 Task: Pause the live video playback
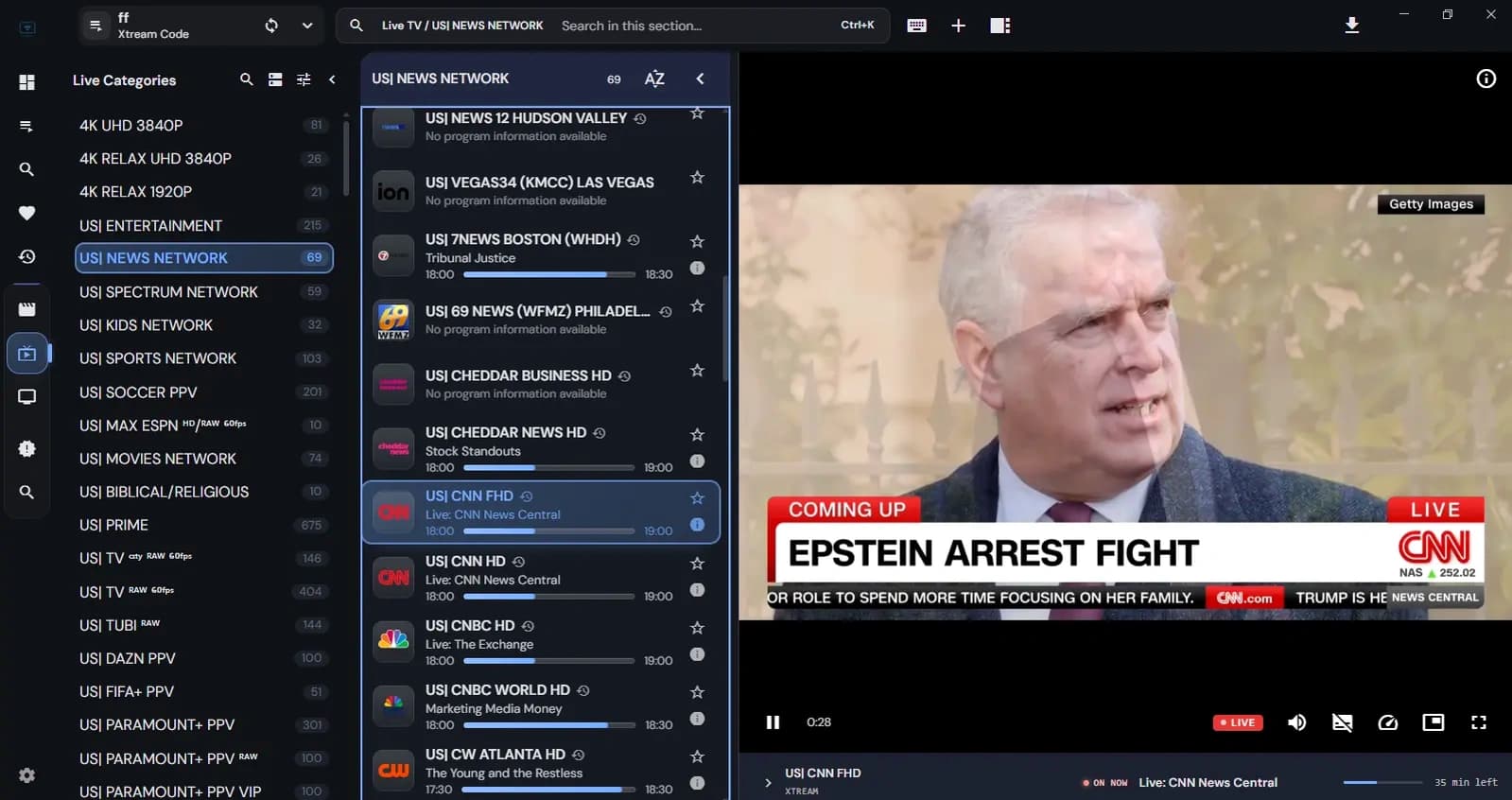(773, 722)
